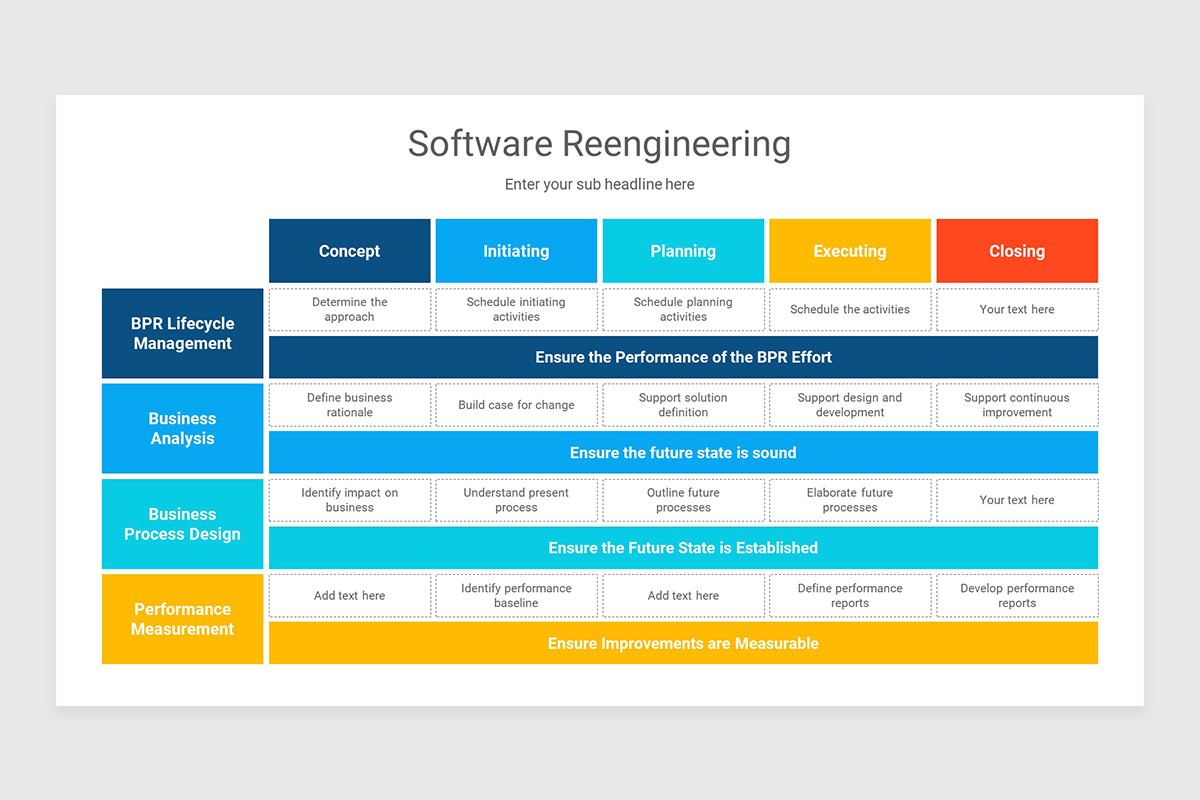
Task: Click the Planning column header
Action: pyautogui.click(x=683, y=250)
